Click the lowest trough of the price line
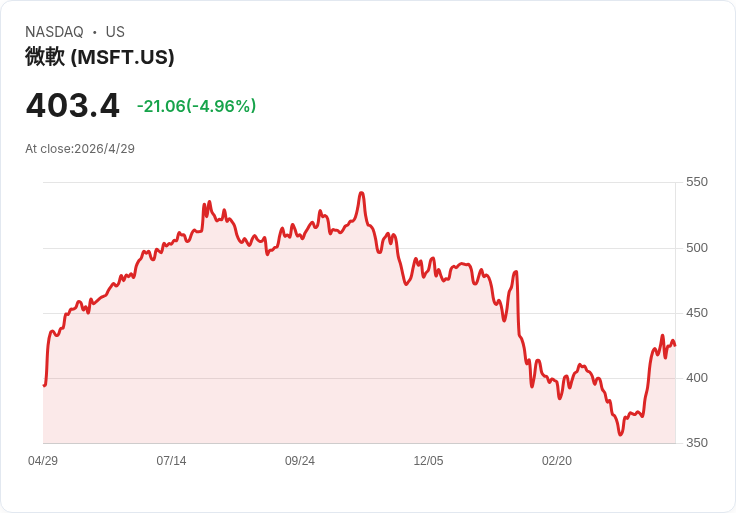Viewport: 736px width, 513px height. [620, 435]
